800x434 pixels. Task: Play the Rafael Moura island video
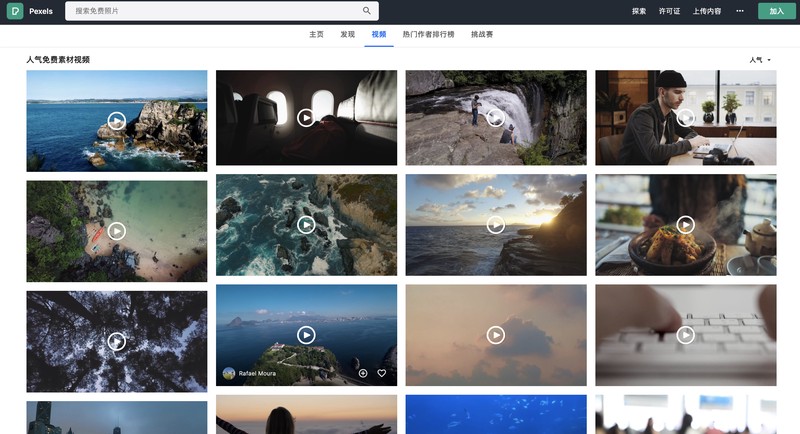coord(306,335)
